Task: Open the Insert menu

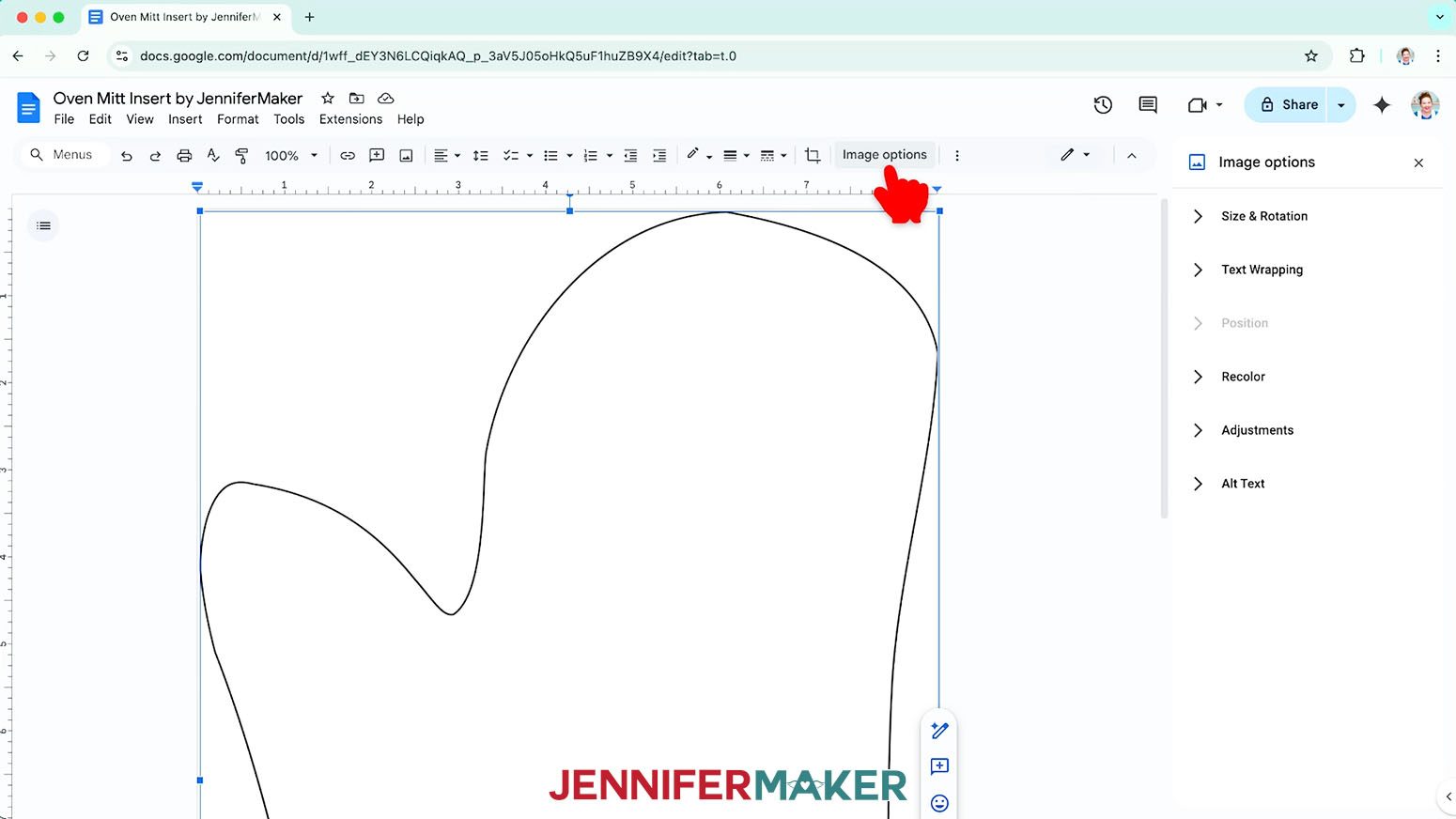Action: 185,119
